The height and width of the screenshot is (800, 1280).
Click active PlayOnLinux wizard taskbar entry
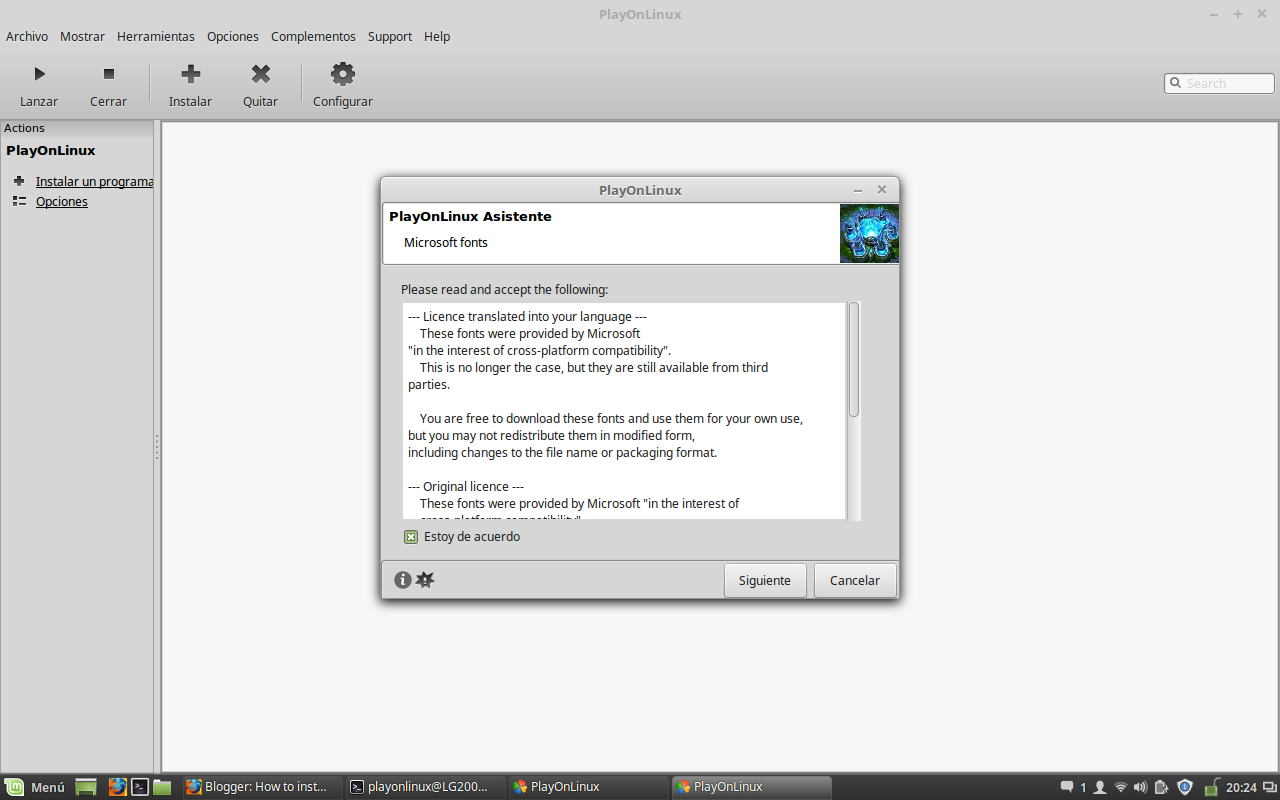coord(751,787)
